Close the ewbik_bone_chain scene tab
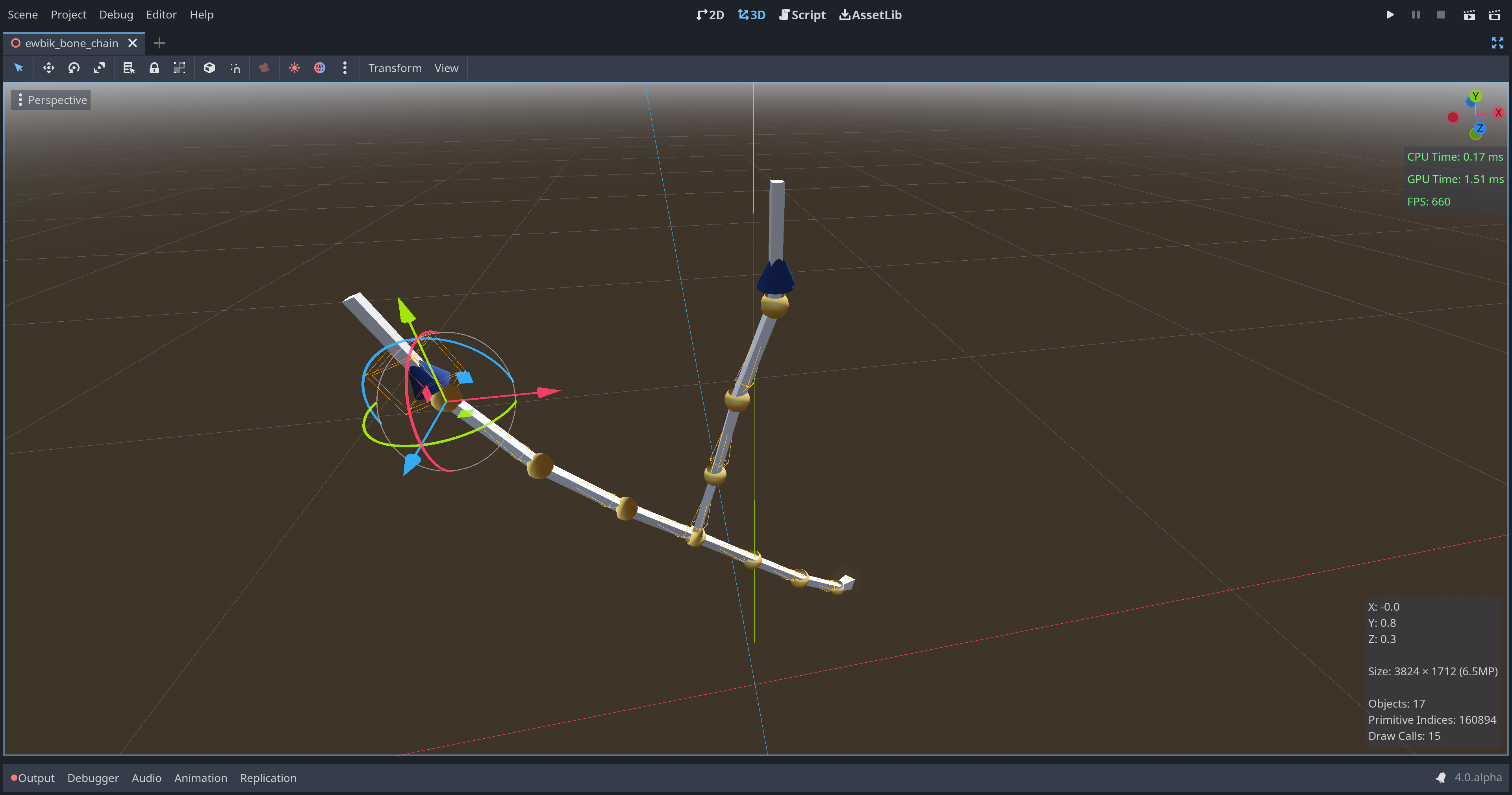This screenshot has width=1512, height=795. tap(133, 43)
